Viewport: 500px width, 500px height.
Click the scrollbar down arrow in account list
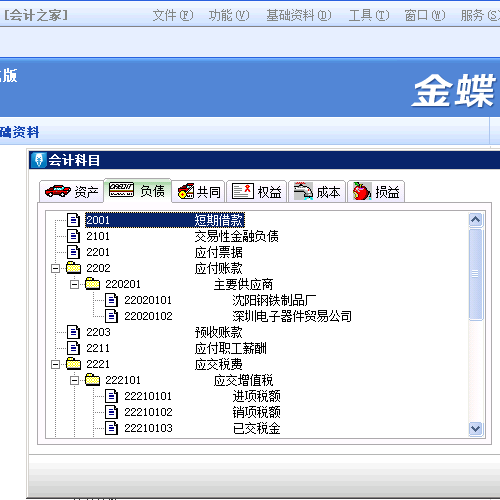pyautogui.click(x=475, y=428)
